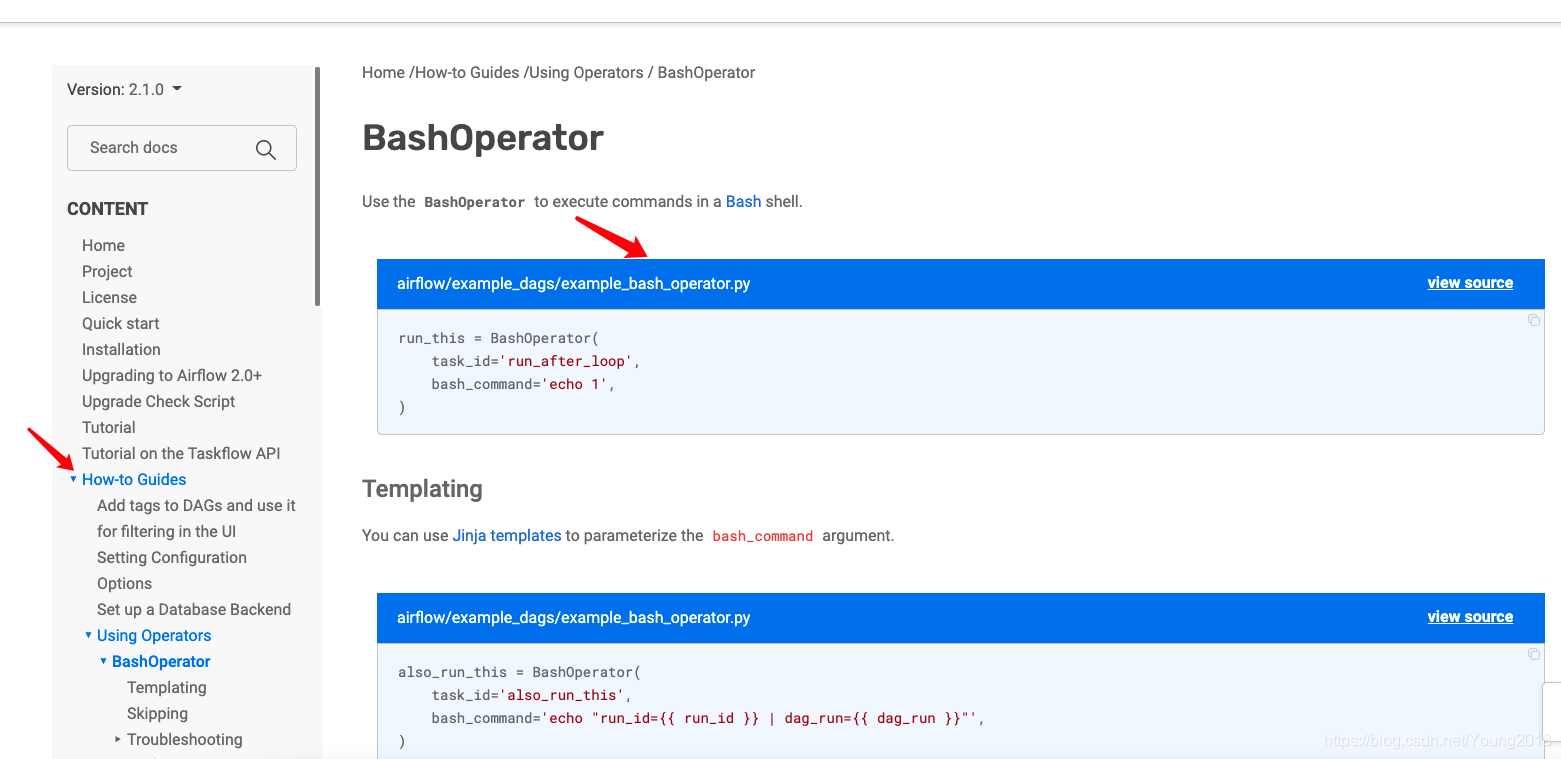Expand the Troubleshooting tree item
1561x759 pixels.
click(118, 739)
